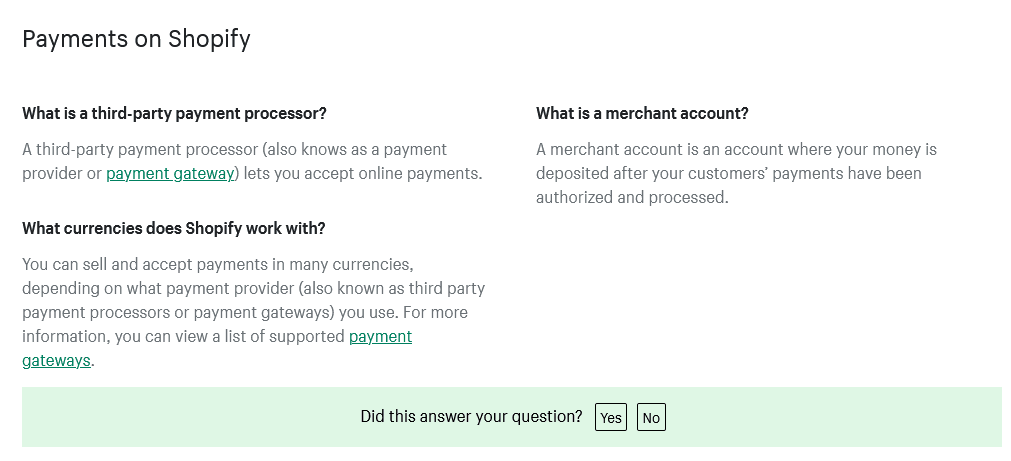The image size is (1011, 461).
Task: Click the line starting "A merchant account is"
Action: coord(736,149)
